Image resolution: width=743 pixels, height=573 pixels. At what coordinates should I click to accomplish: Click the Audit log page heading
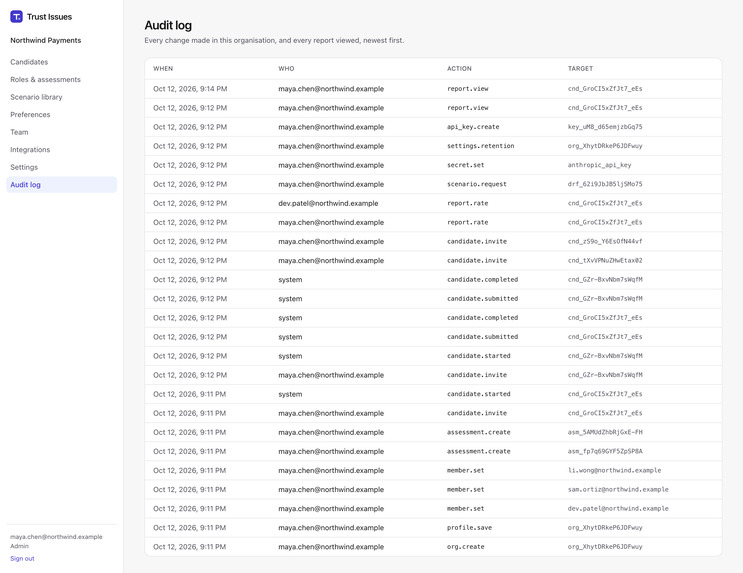point(168,25)
